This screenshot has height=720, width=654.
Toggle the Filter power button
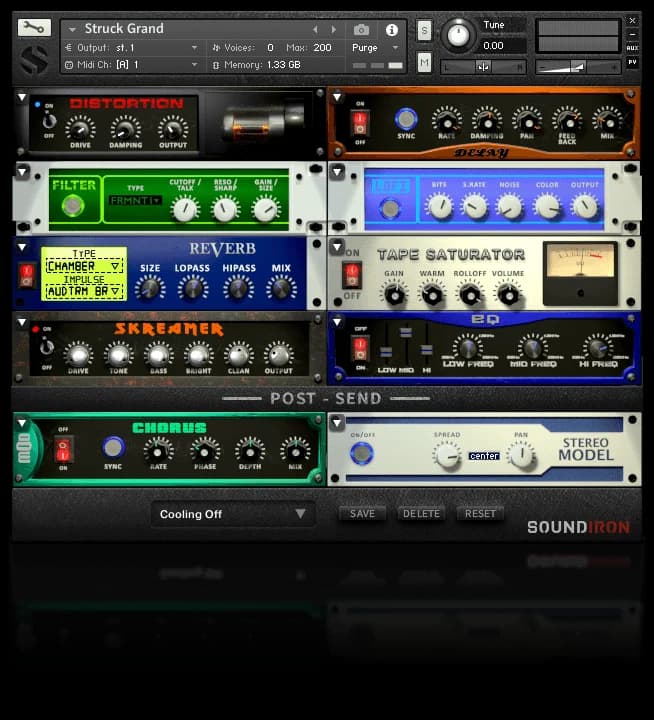(x=72, y=207)
